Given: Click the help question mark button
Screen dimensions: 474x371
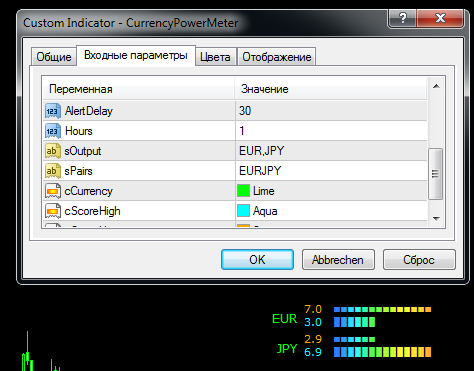Looking at the screenshot, I should (402, 18).
